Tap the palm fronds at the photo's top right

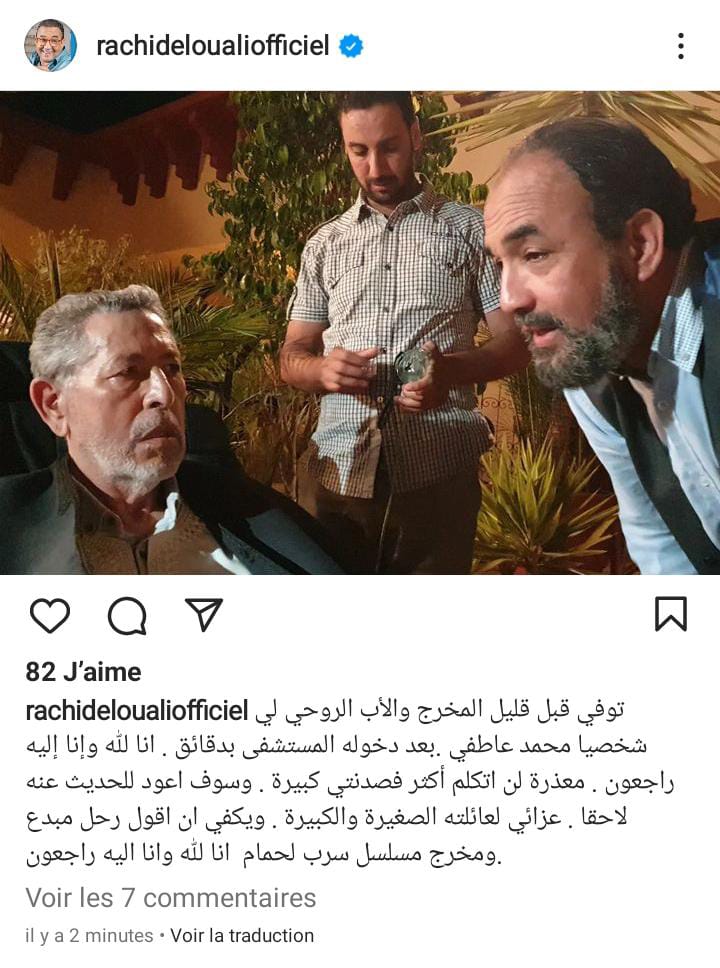593,123
